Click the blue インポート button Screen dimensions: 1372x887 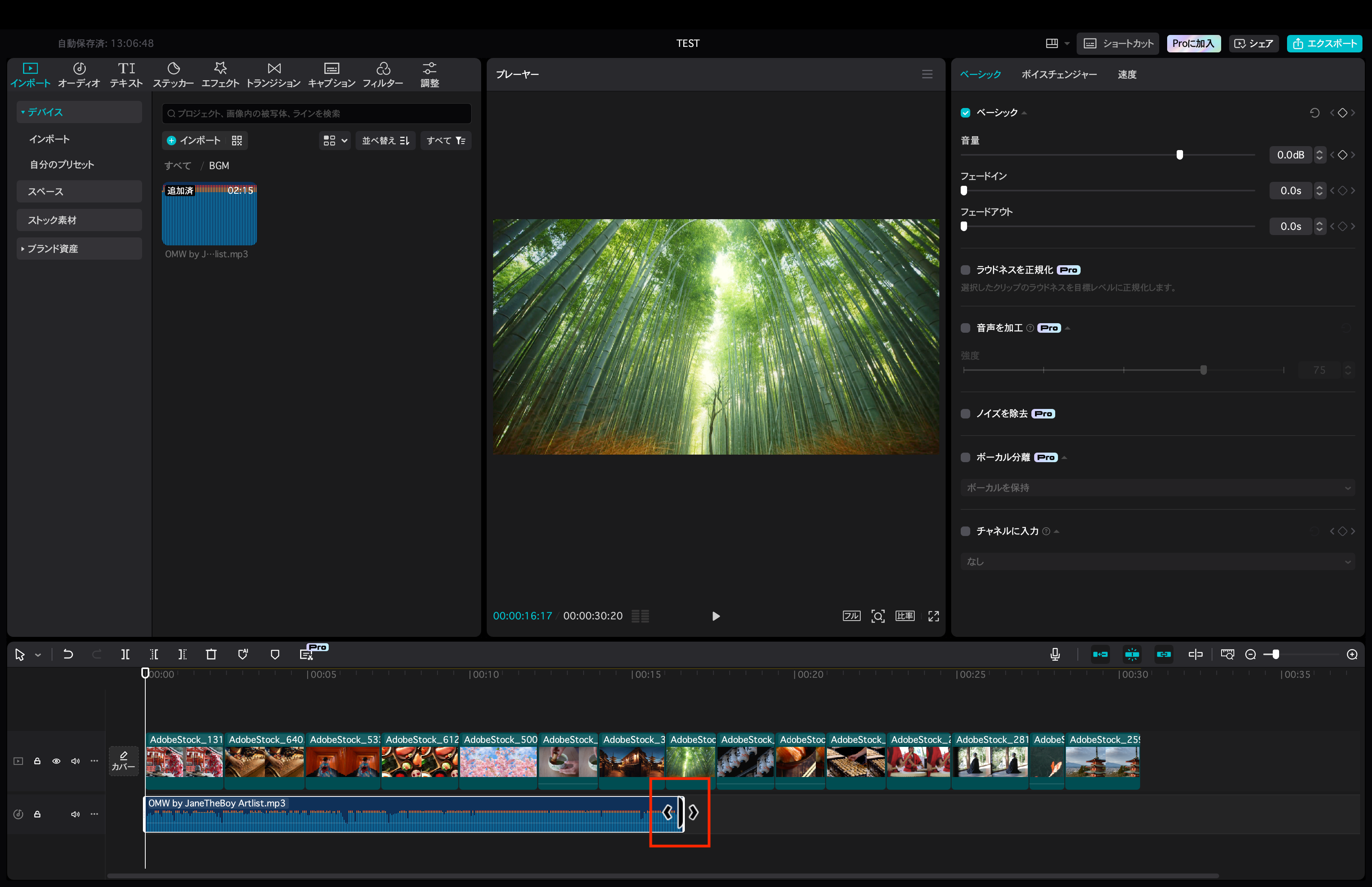click(x=193, y=141)
